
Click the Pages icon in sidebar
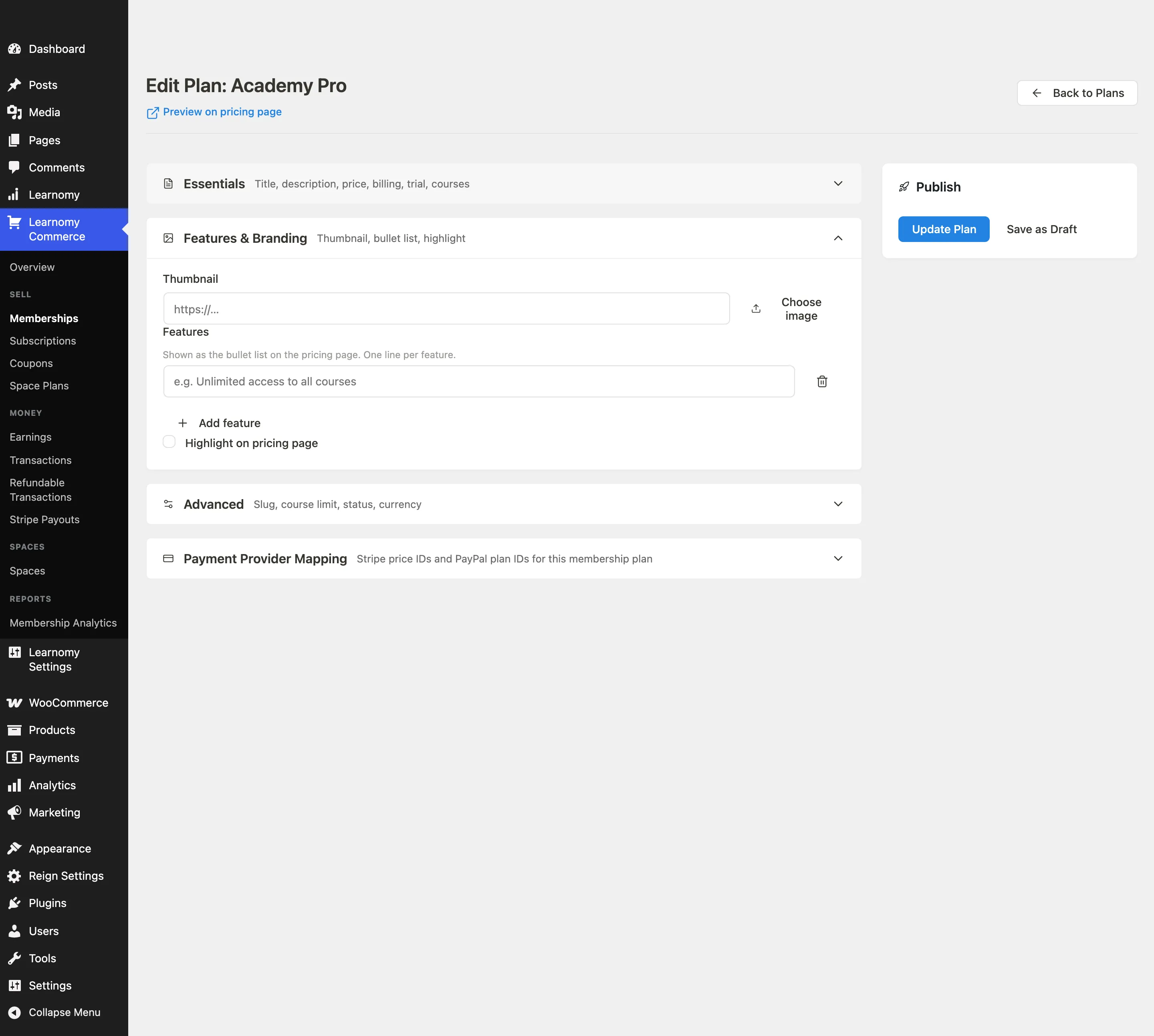pyautogui.click(x=14, y=140)
